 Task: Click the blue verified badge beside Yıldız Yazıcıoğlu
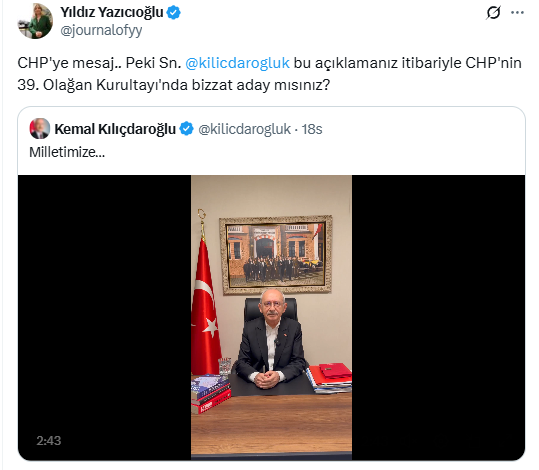click(x=174, y=12)
